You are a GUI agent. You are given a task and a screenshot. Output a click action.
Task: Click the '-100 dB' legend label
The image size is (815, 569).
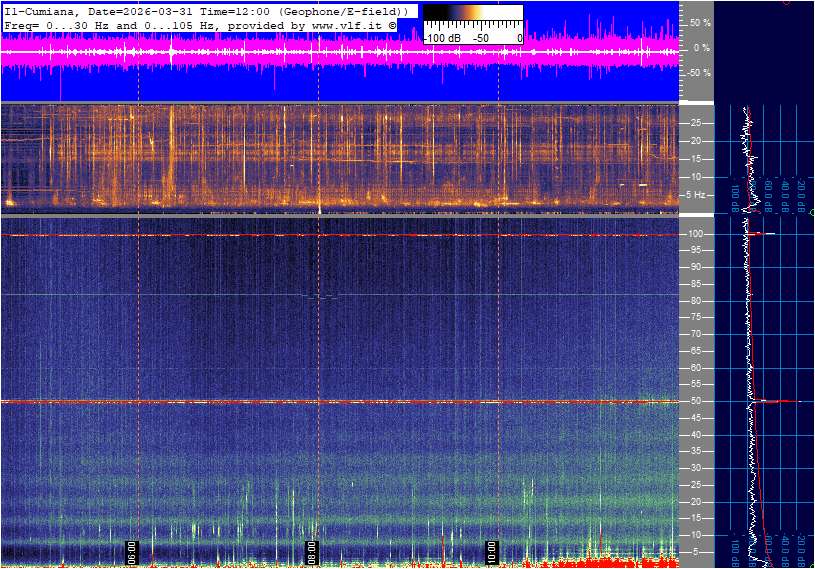click(442, 38)
